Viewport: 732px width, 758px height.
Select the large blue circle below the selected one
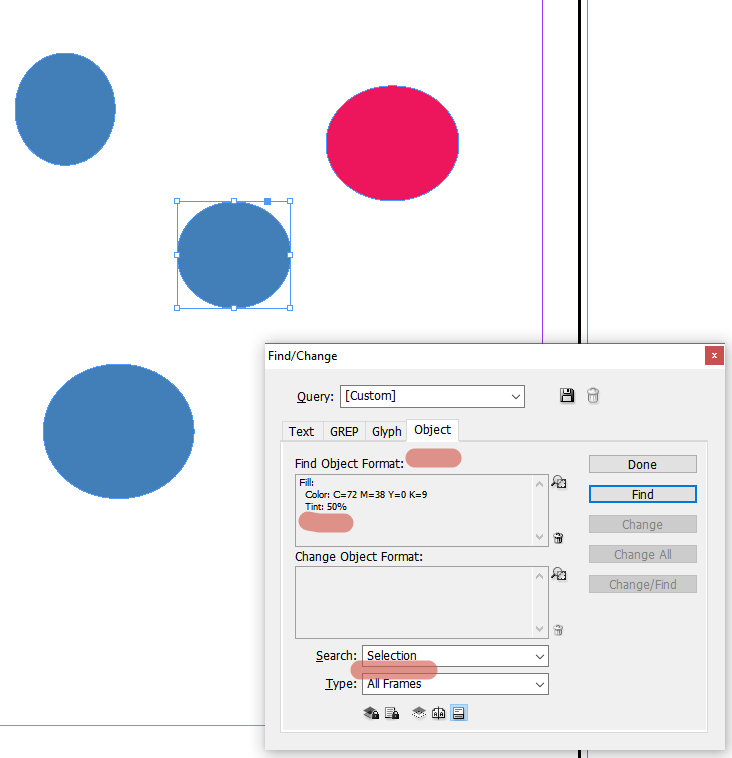coord(119,431)
